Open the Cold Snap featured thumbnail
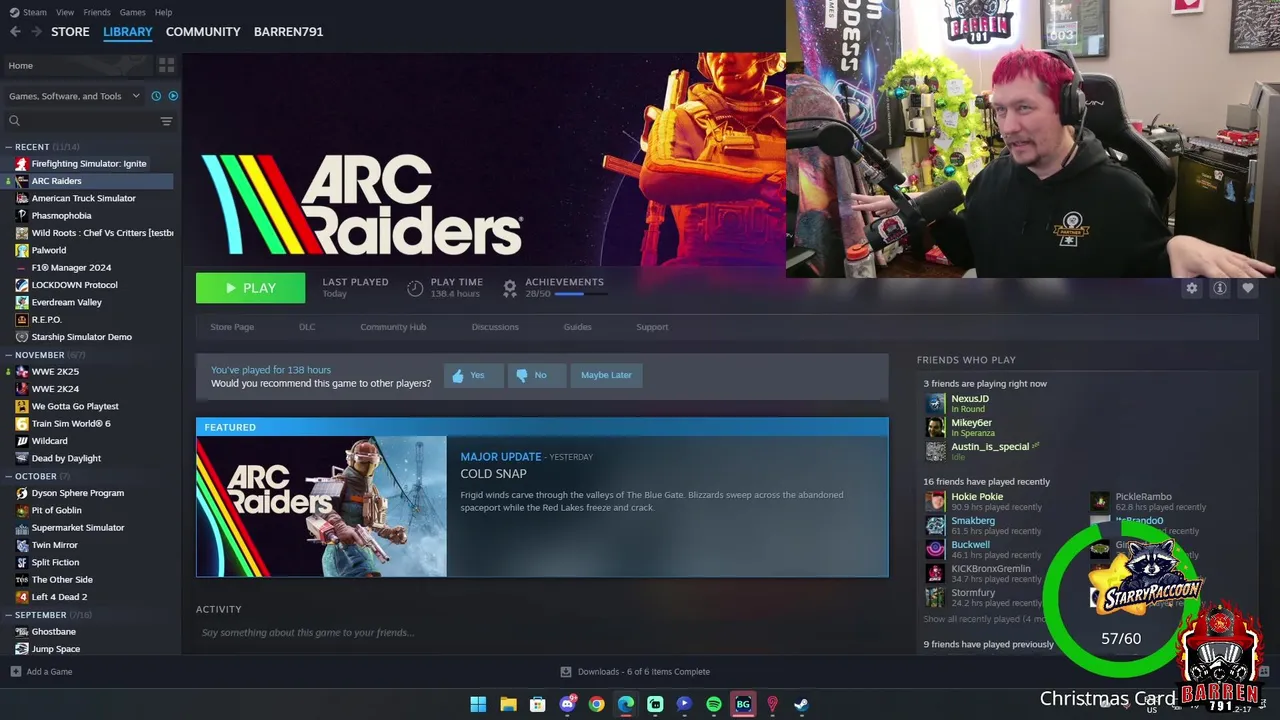The image size is (1280, 720). click(322, 507)
